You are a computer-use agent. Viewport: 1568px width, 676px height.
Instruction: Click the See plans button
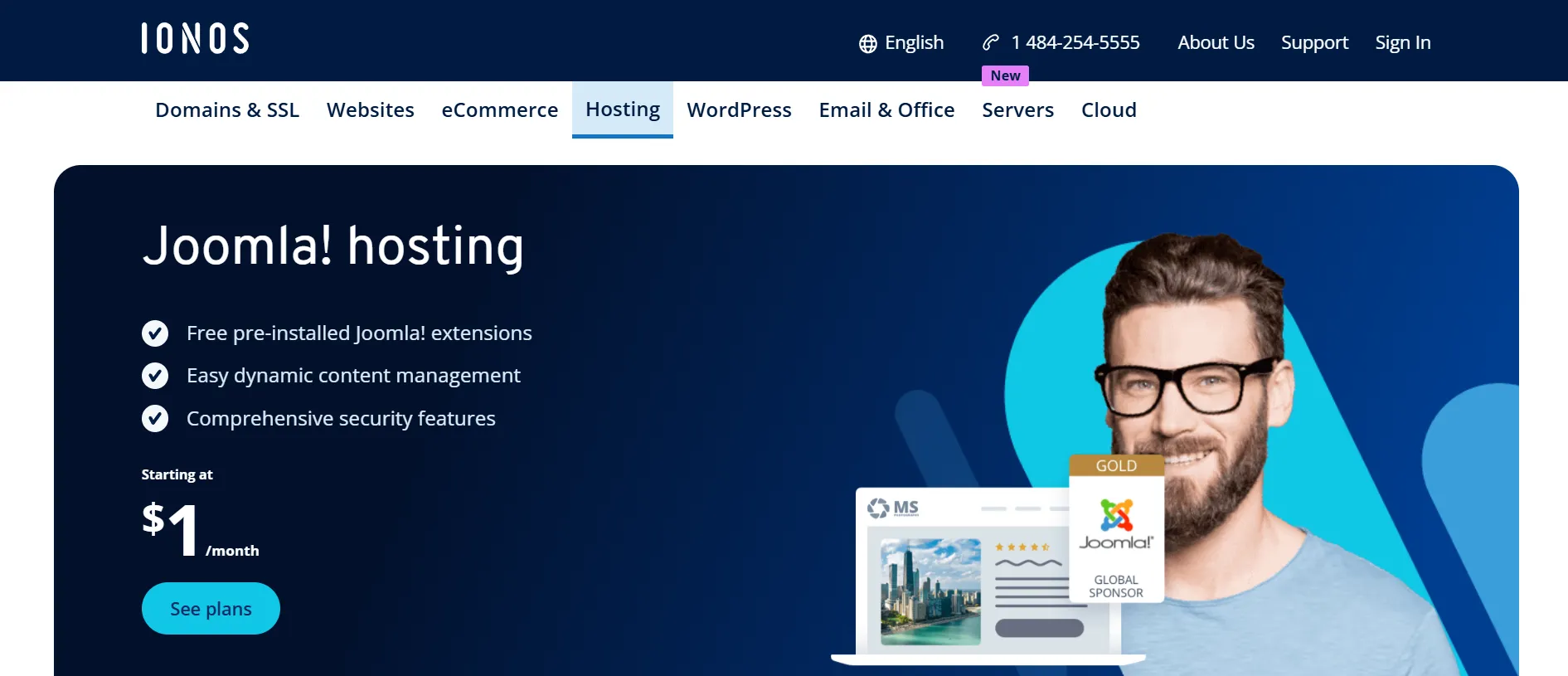pyautogui.click(x=211, y=609)
